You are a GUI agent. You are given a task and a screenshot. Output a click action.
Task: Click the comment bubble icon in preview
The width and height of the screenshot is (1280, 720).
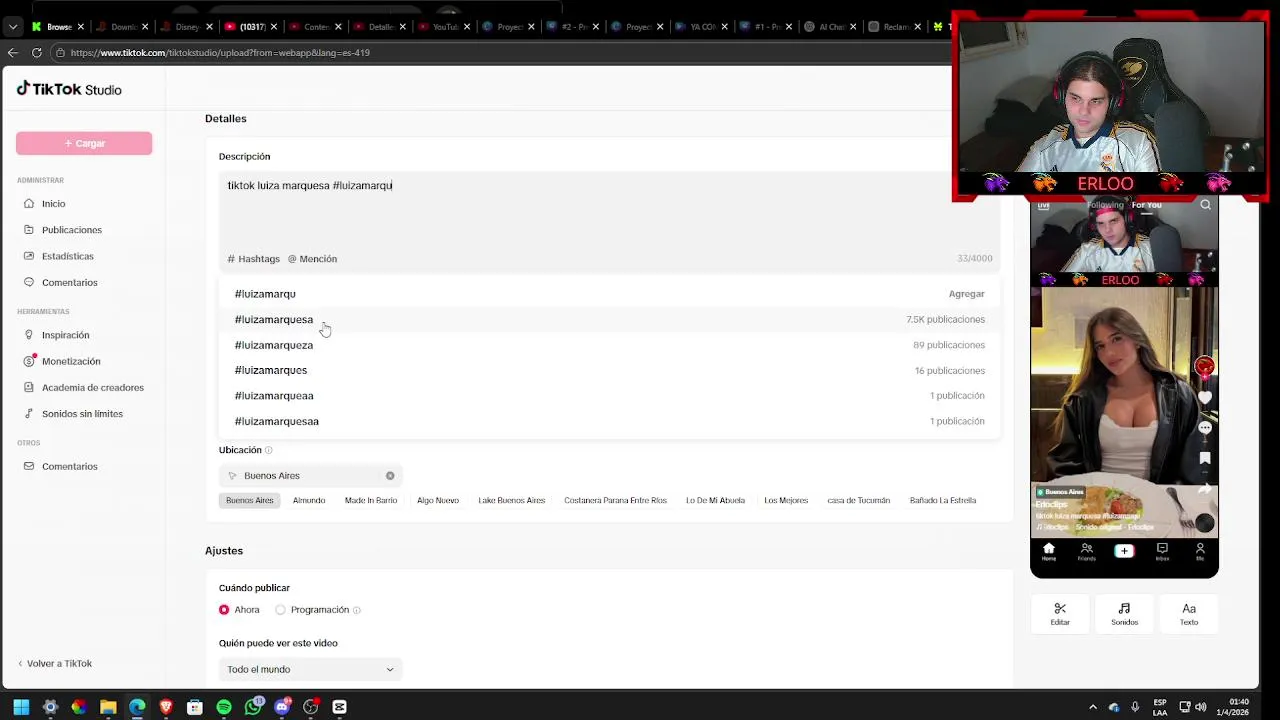click(x=1205, y=428)
